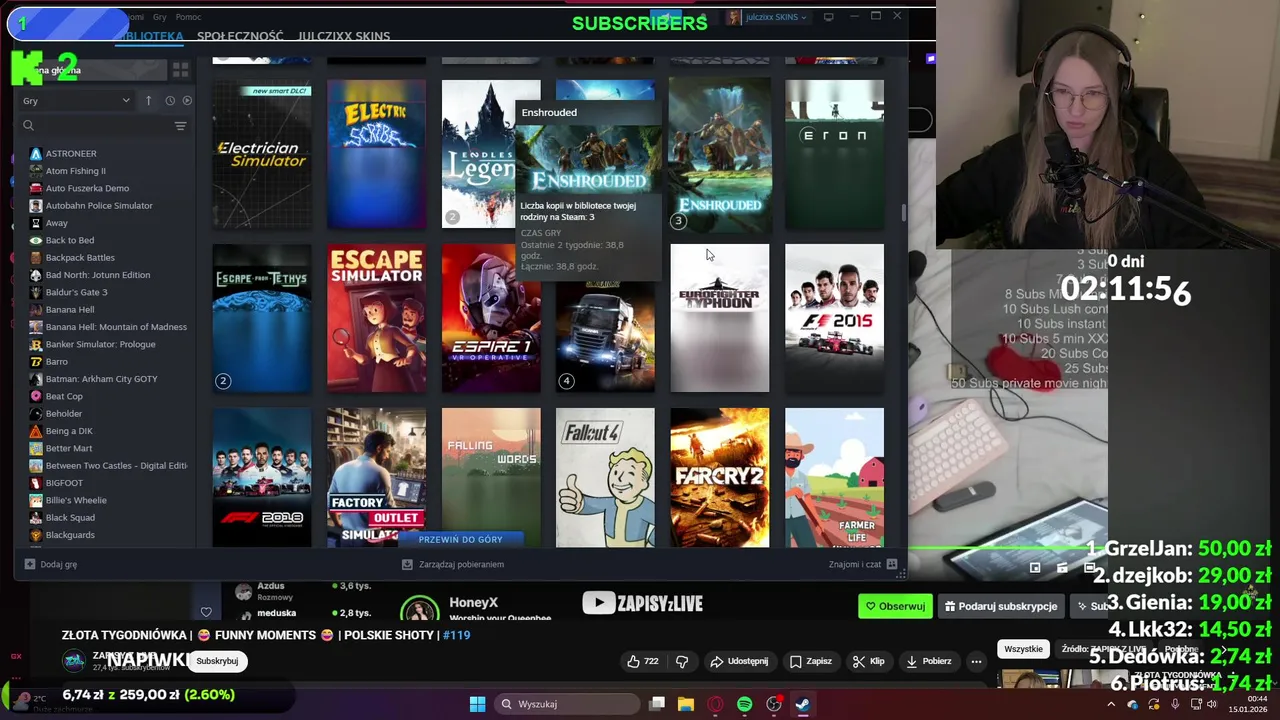1280x720 pixels.
Task: Open Opera GX from the taskbar
Action: [715, 704]
